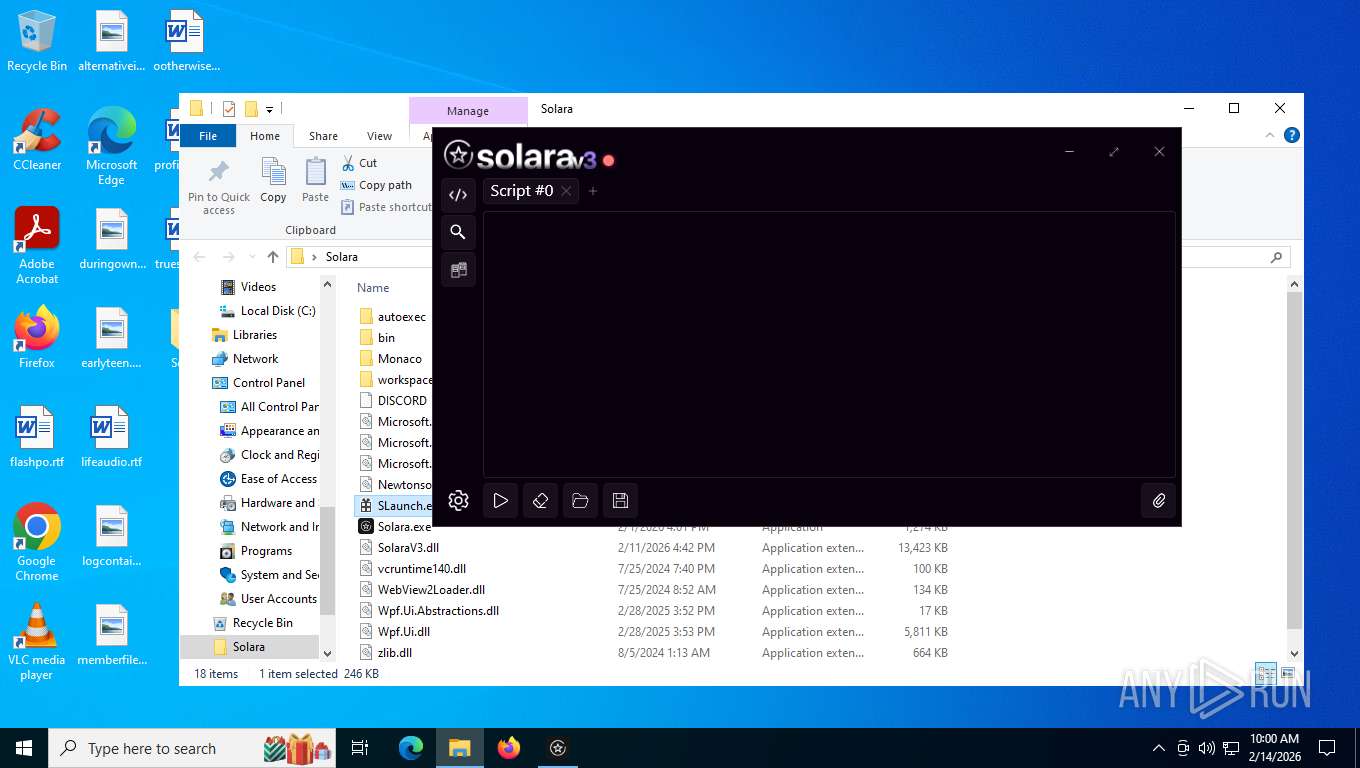This screenshot has height=768, width=1360.
Task: Select Libraries in the navigation pane
Action: pos(255,335)
